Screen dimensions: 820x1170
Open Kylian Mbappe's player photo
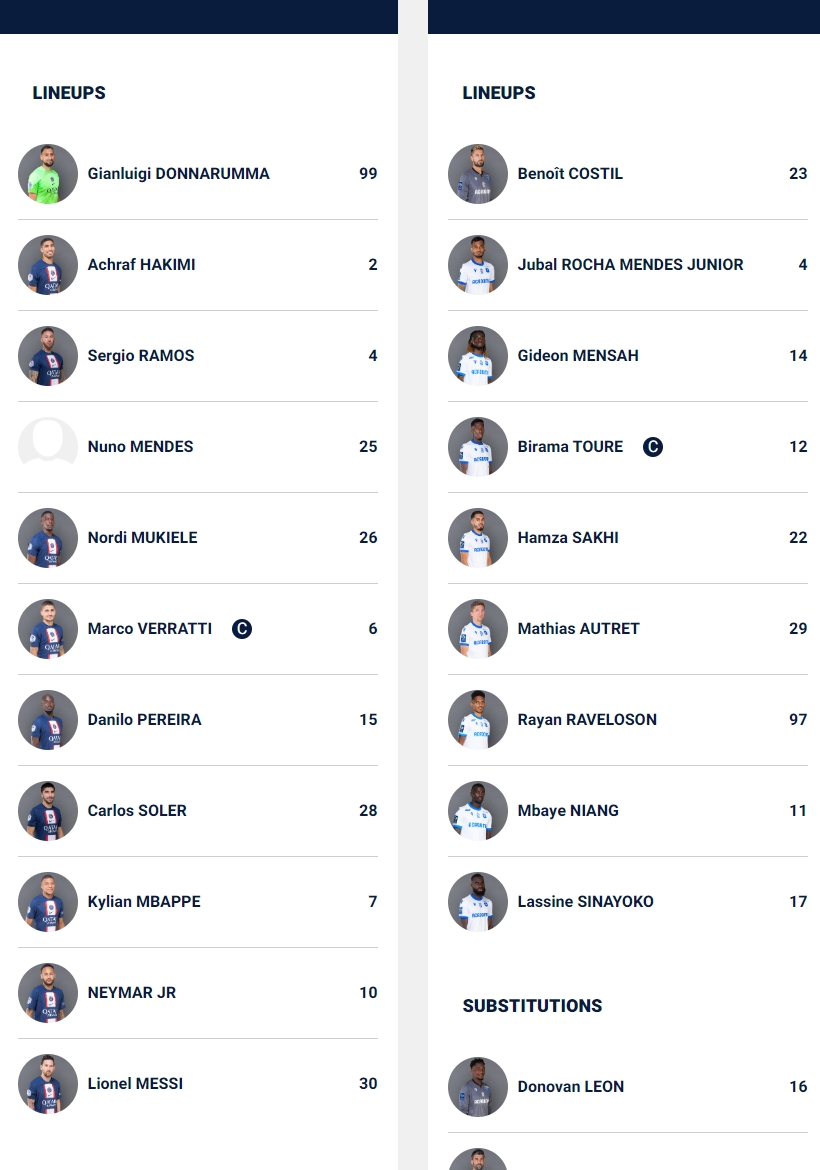coord(48,902)
